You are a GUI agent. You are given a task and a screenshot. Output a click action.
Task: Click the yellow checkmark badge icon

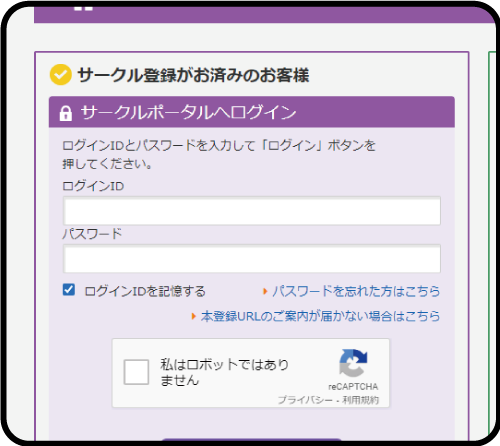pos(61,75)
